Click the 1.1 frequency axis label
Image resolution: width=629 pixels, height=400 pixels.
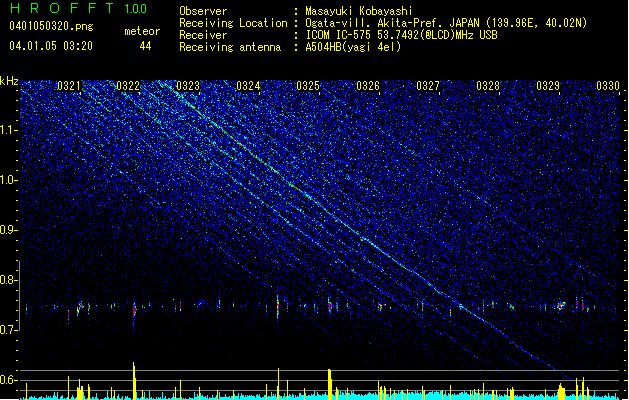(9, 130)
